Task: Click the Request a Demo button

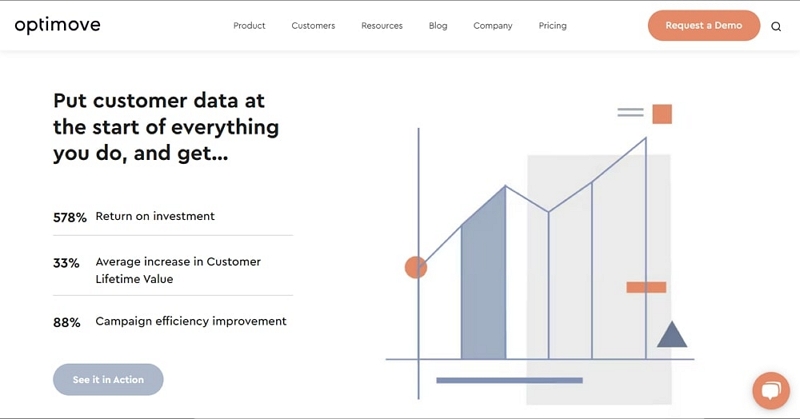Action: [x=704, y=26]
